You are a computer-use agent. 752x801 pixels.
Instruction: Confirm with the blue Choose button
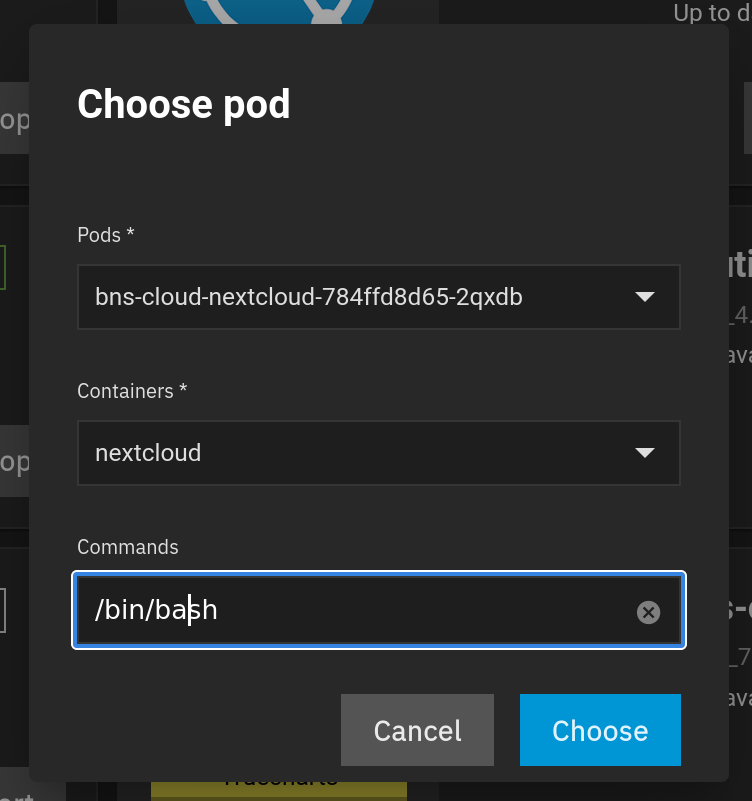pos(600,730)
